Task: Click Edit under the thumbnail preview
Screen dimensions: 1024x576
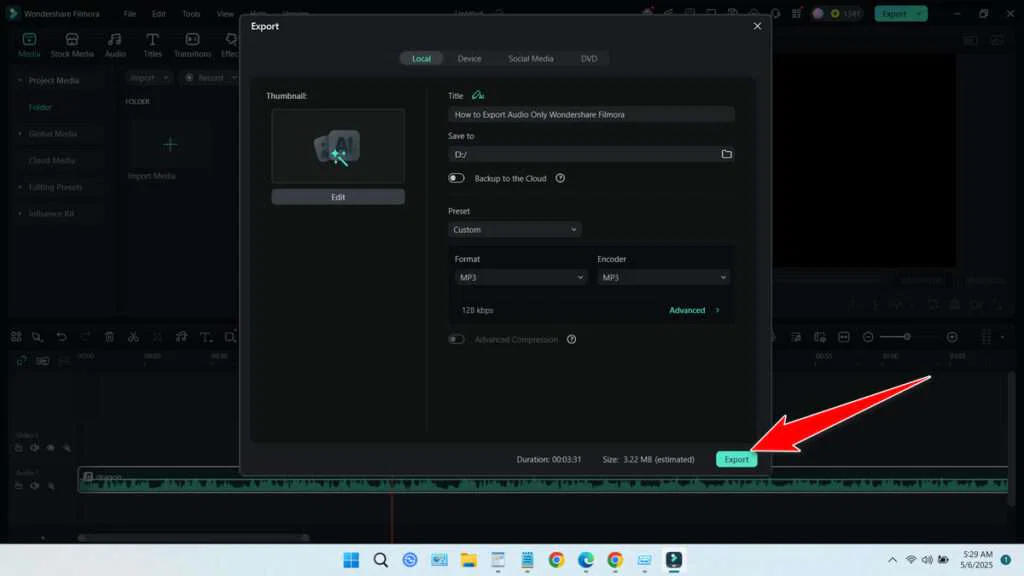Action: (x=337, y=196)
